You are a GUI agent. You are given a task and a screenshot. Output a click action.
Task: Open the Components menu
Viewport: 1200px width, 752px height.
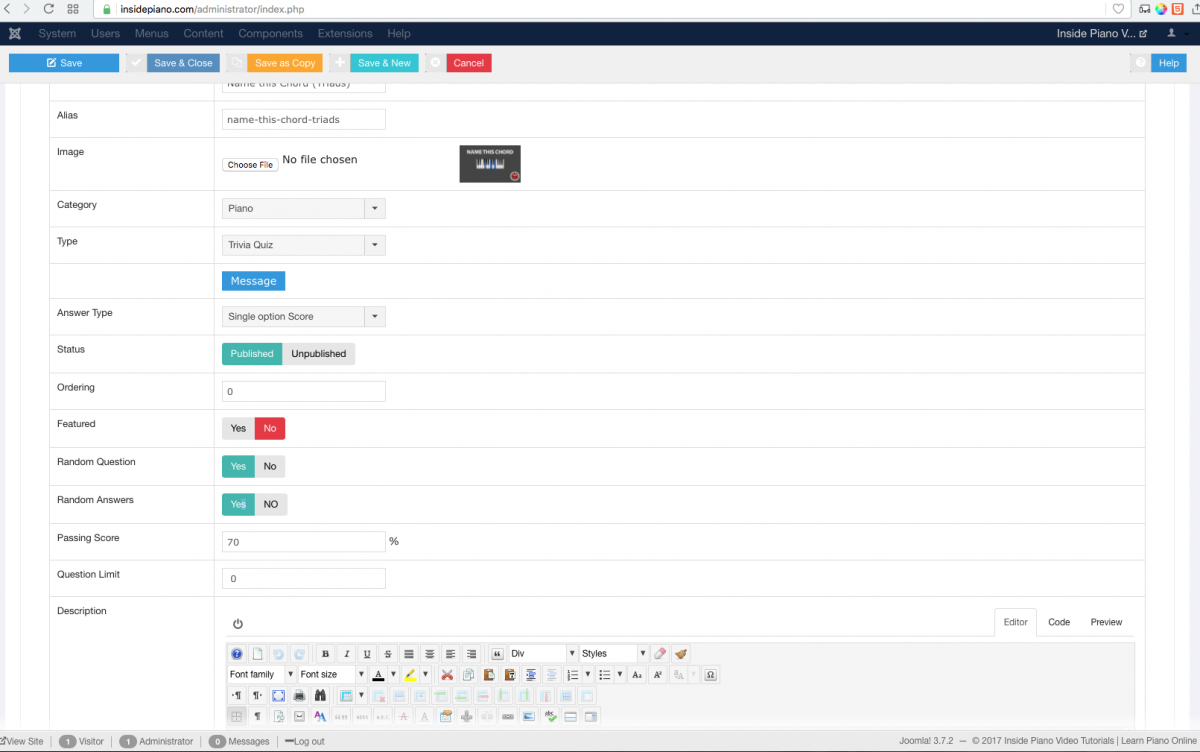270,33
